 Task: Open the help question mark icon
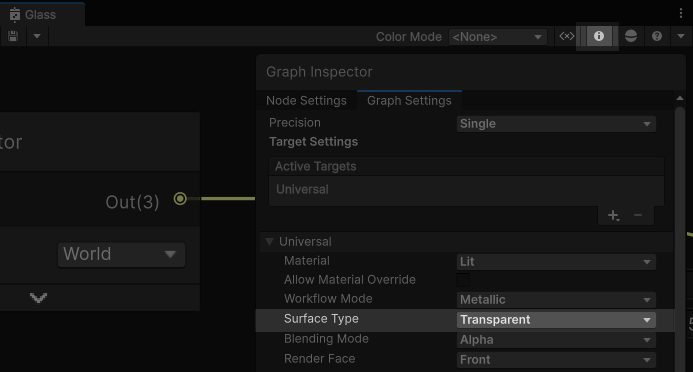[x=657, y=36]
